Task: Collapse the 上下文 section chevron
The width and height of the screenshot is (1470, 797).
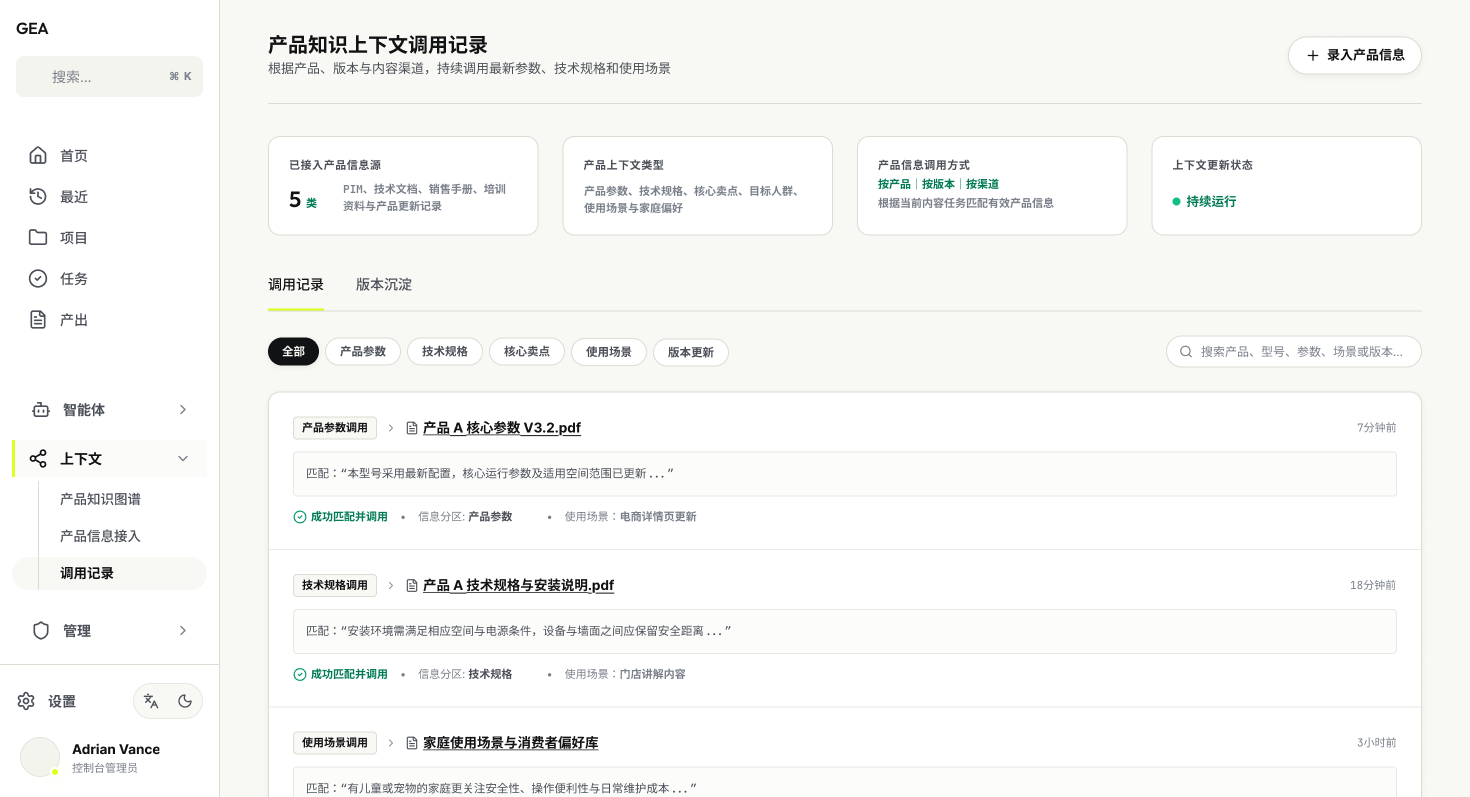Action: (x=183, y=458)
